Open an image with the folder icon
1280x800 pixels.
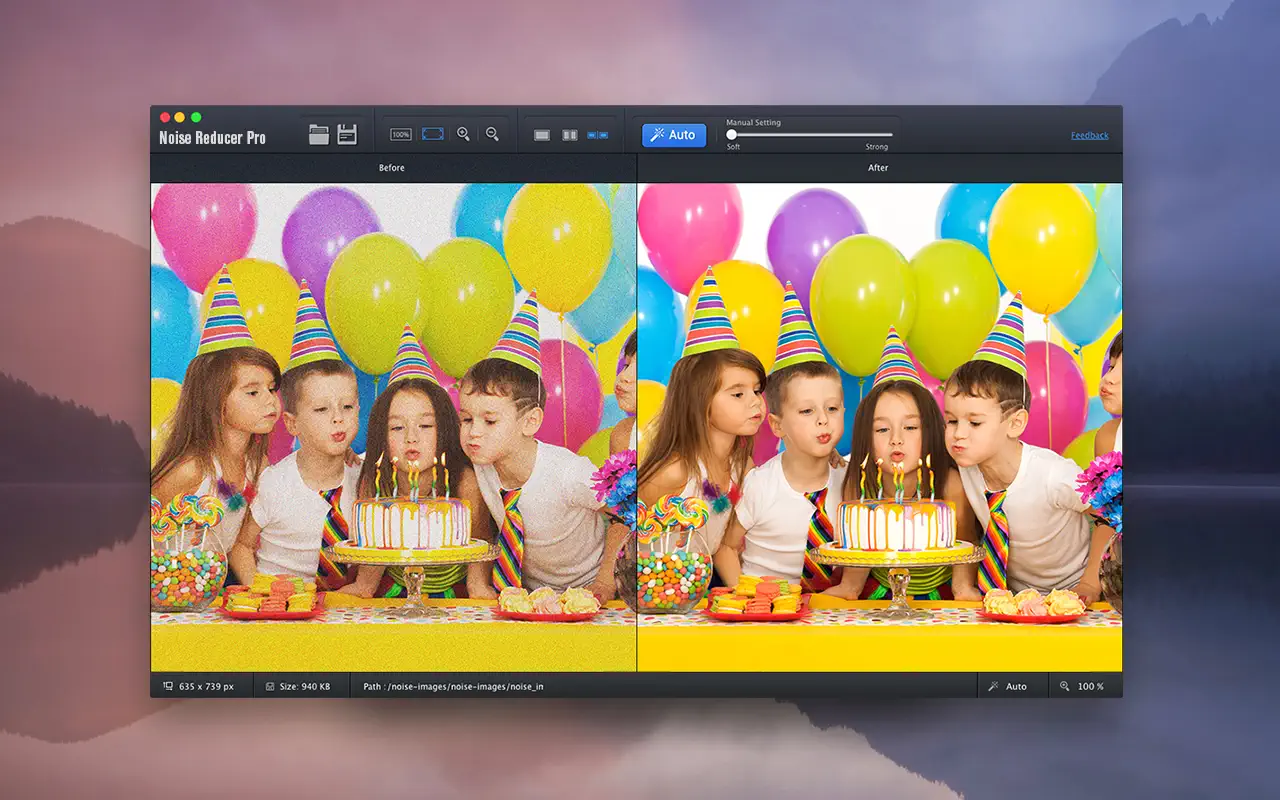click(319, 134)
